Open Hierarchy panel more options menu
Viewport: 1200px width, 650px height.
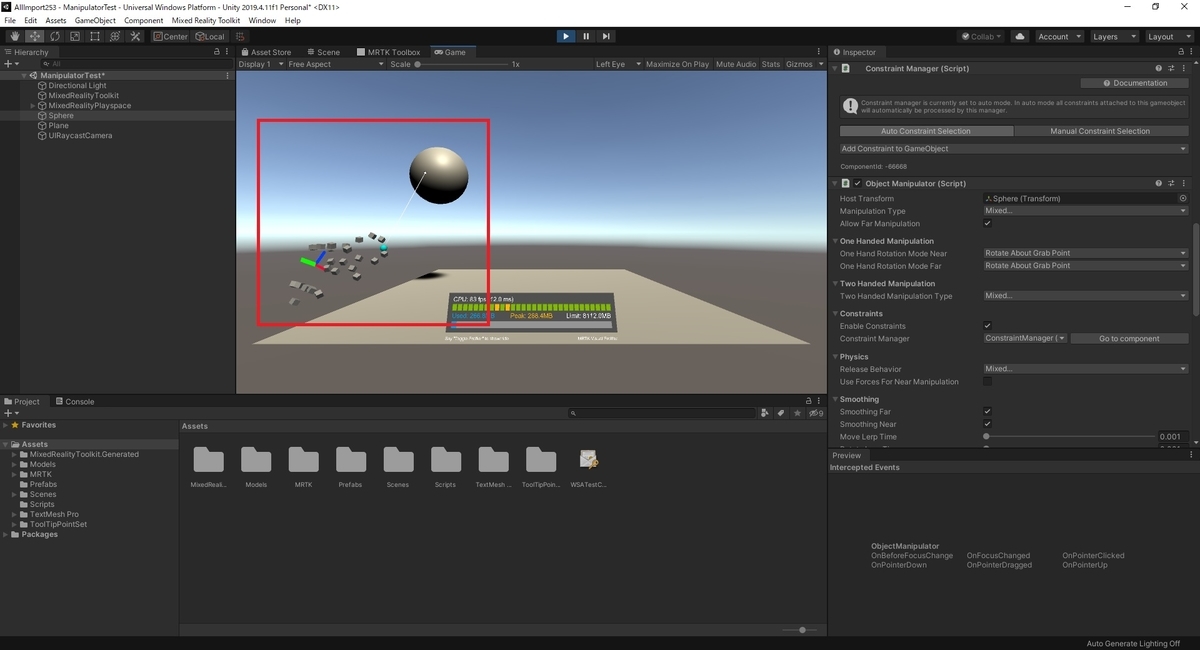coord(229,52)
